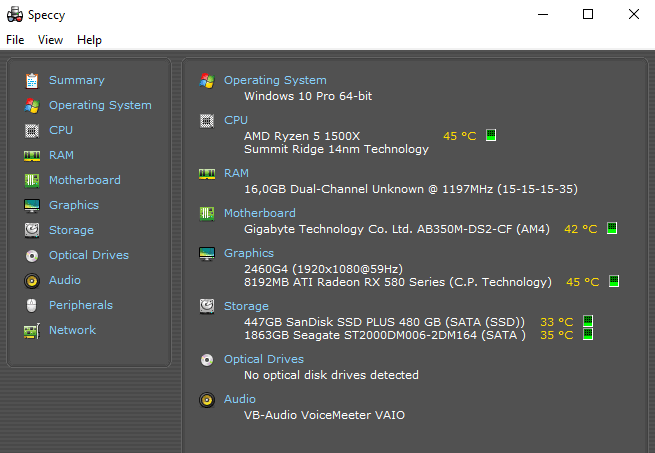
Task: Select CPU in the sidebar
Action: tap(61, 130)
